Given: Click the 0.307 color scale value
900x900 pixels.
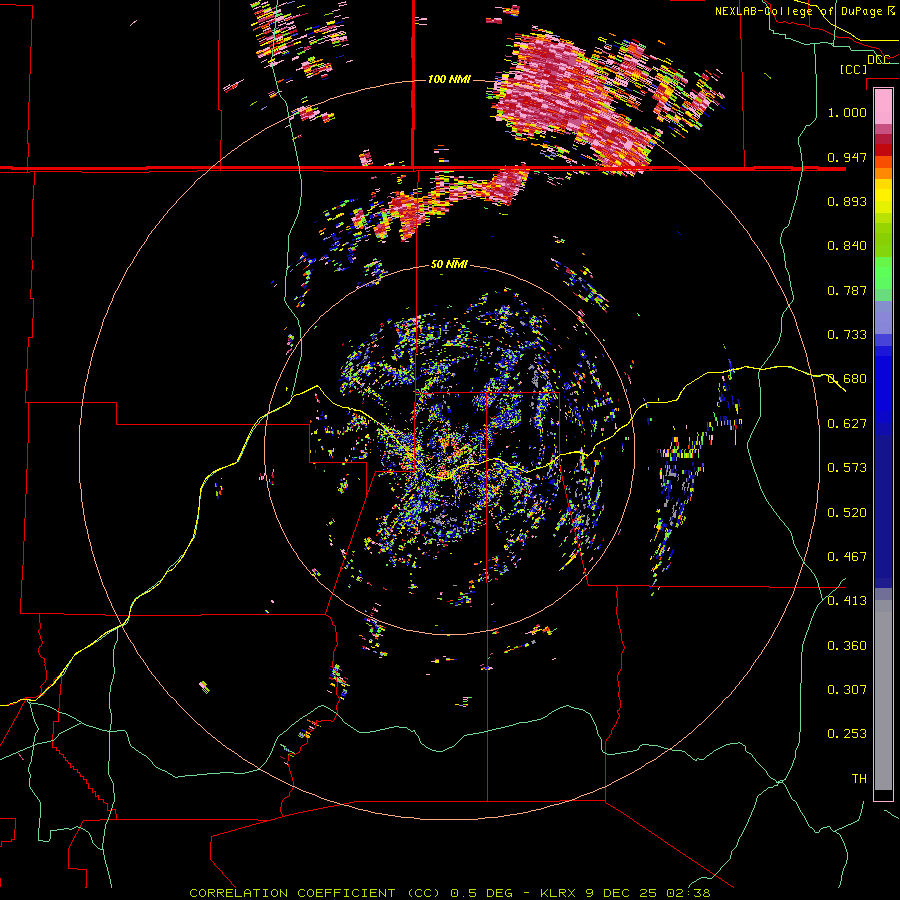Looking at the screenshot, I should pos(847,690).
